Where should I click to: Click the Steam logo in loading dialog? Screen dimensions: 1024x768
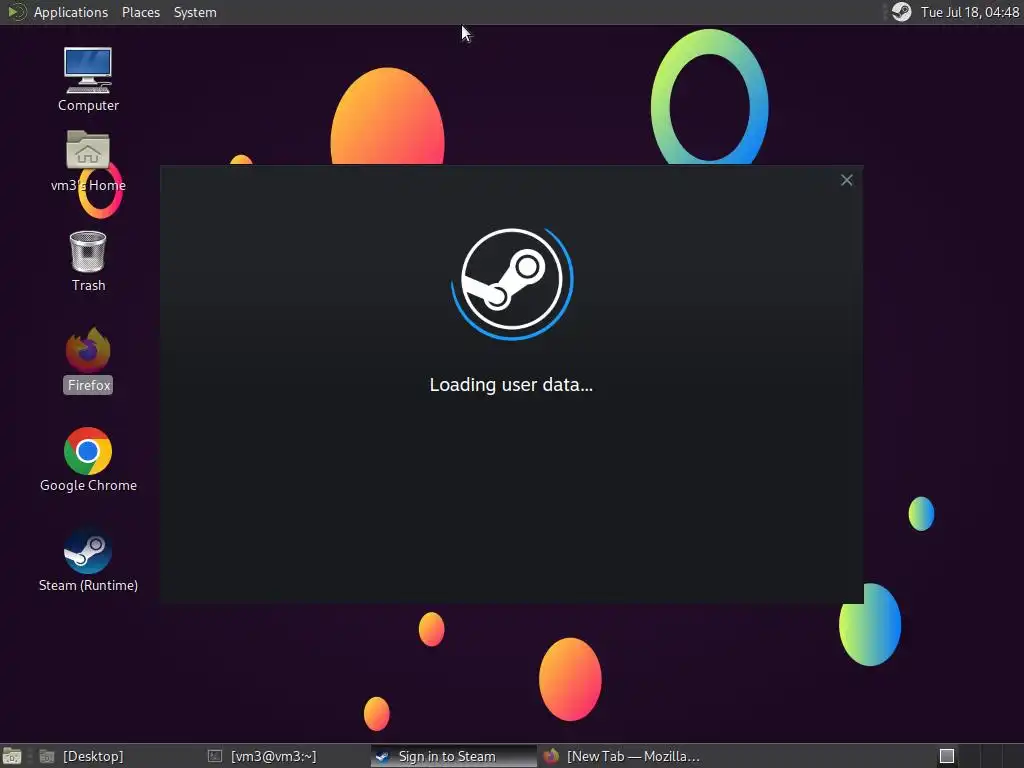(x=512, y=282)
